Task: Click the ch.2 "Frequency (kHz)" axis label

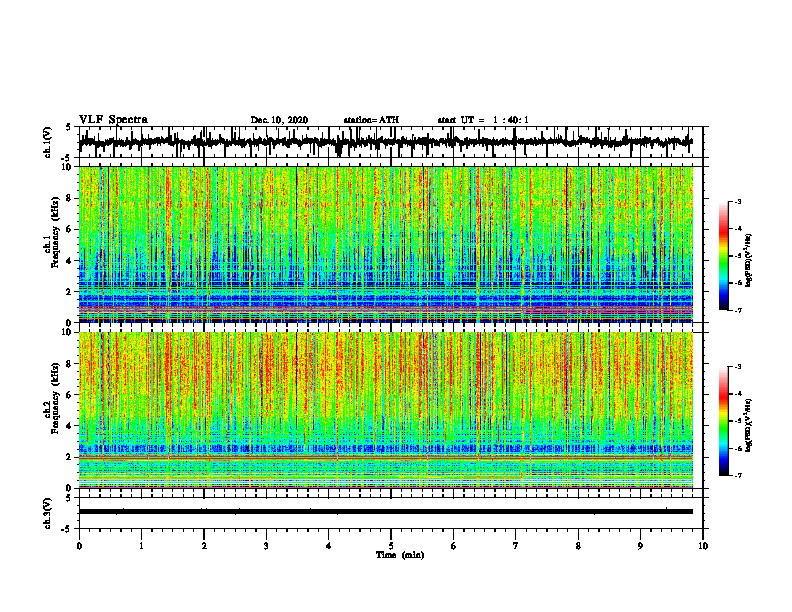Action: click(55, 398)
